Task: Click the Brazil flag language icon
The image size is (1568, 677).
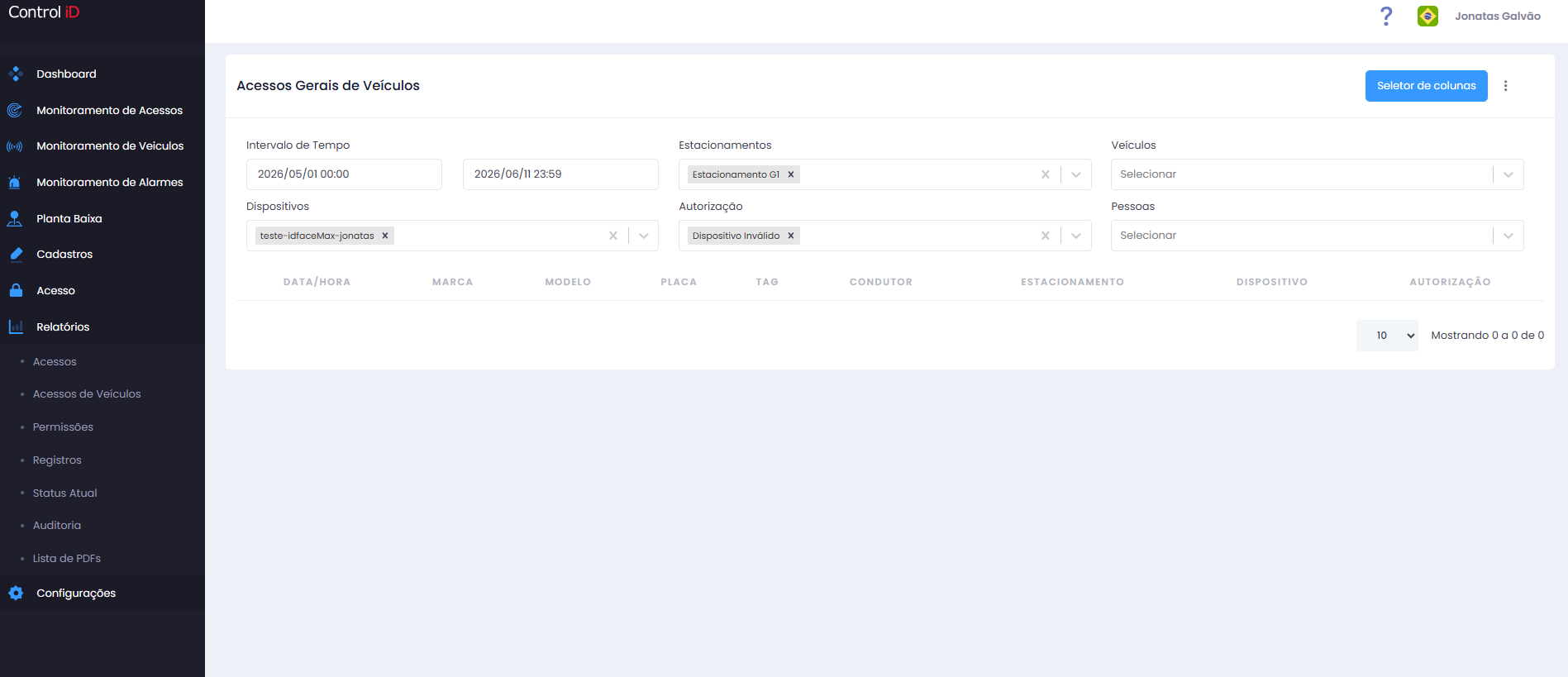Action: pos(1427,16)
